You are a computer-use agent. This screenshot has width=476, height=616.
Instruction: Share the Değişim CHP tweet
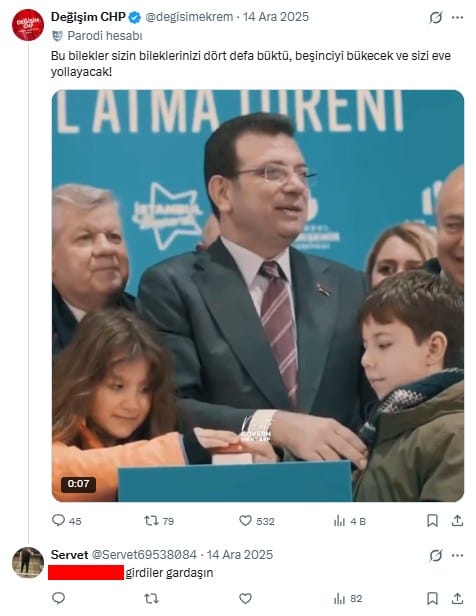(x=457, y=521)
